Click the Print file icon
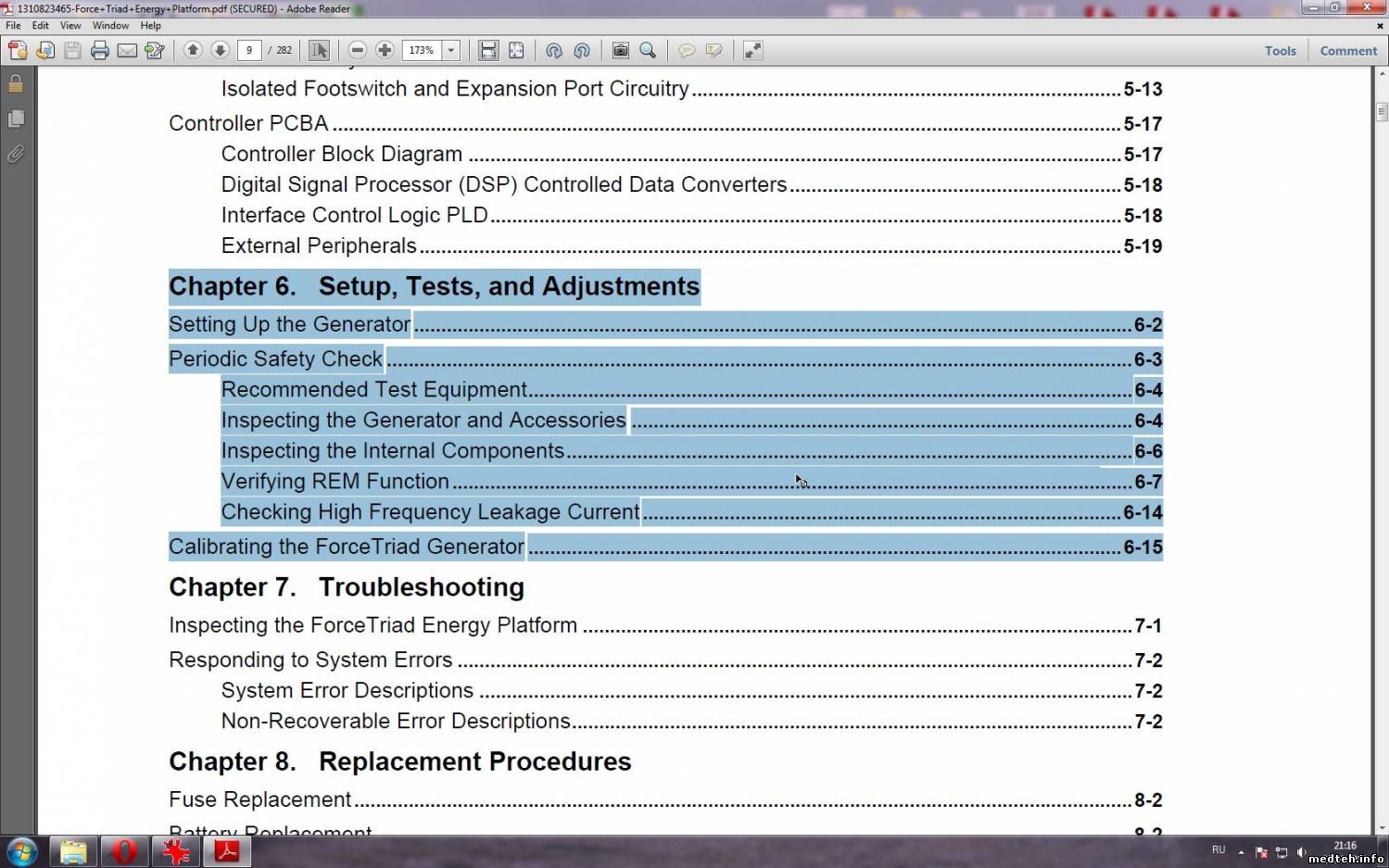Viewport: 1389px width, 868px height. (100, 51)
